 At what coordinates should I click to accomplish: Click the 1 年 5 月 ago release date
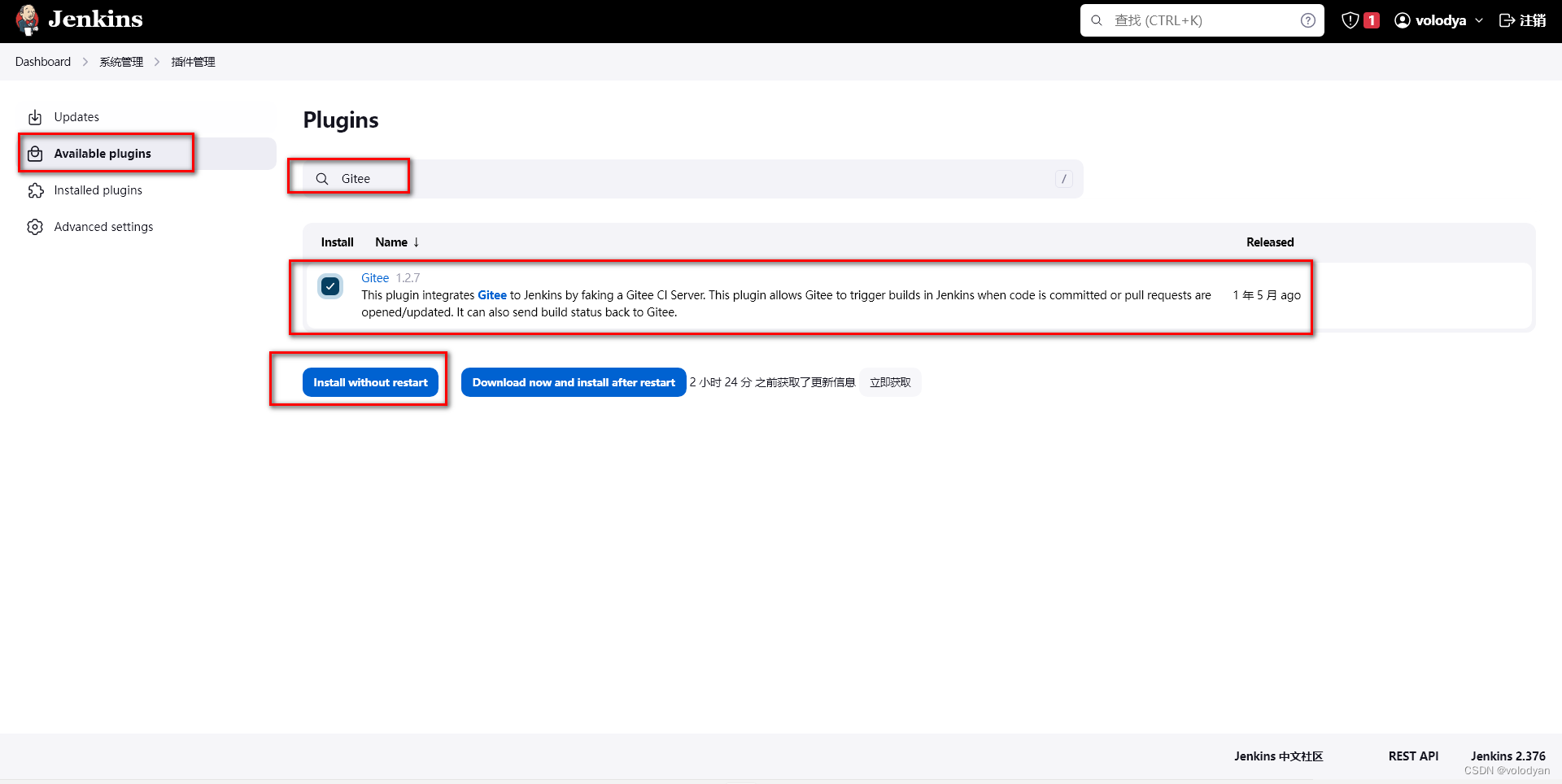click(1267, 295)
